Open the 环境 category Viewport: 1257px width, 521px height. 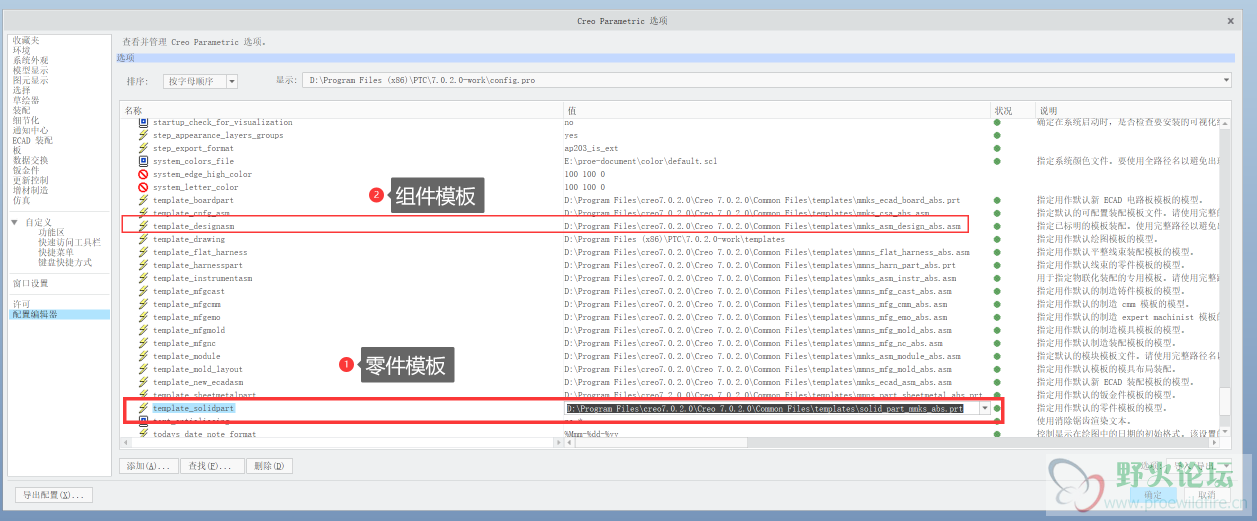[x=21, y=50]
